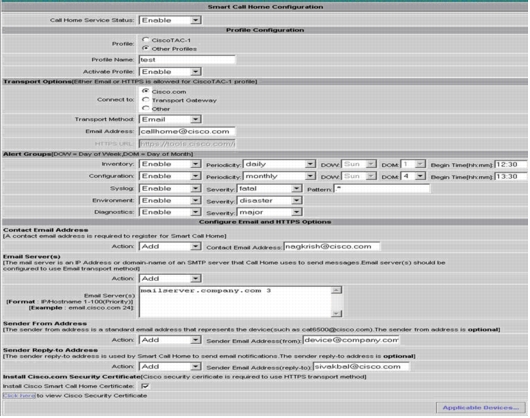Open the Syslog Enable dropdown
This screenshot has width=530, height=418.
(170, 189)
